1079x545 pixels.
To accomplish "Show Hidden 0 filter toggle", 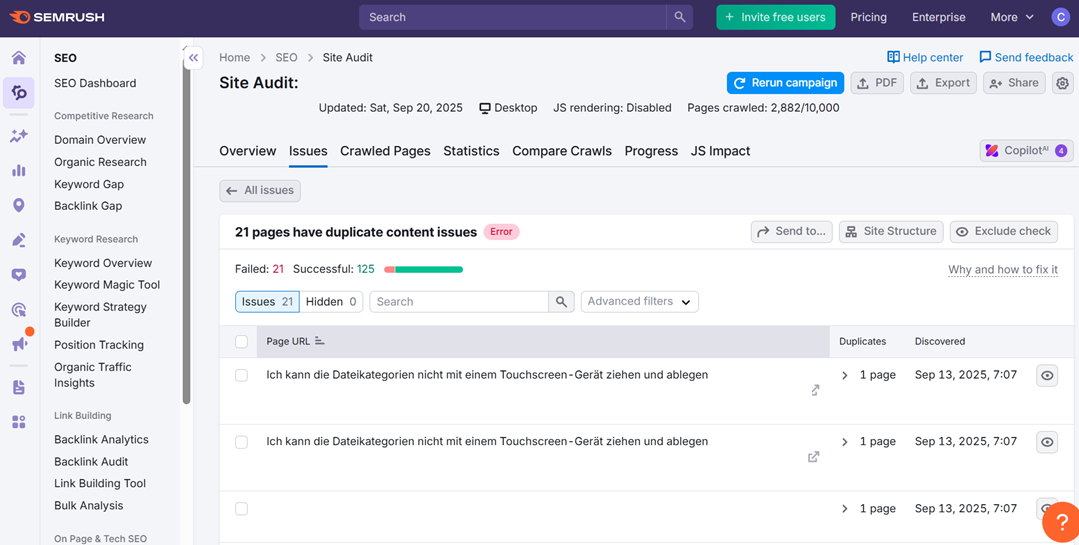I will click(x=331, y=301).
